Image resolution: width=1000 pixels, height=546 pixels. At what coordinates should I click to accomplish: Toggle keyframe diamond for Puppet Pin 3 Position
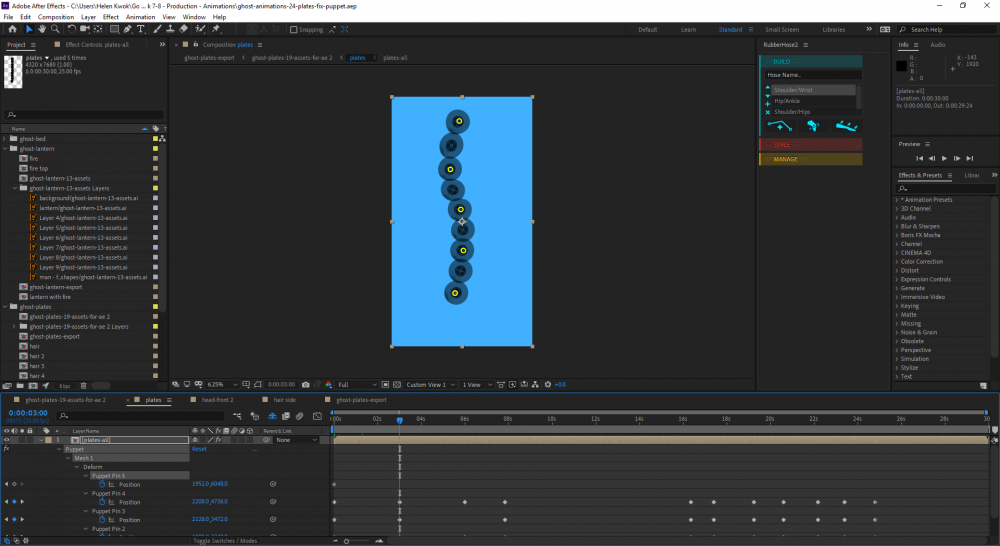[x=13, y=520]
